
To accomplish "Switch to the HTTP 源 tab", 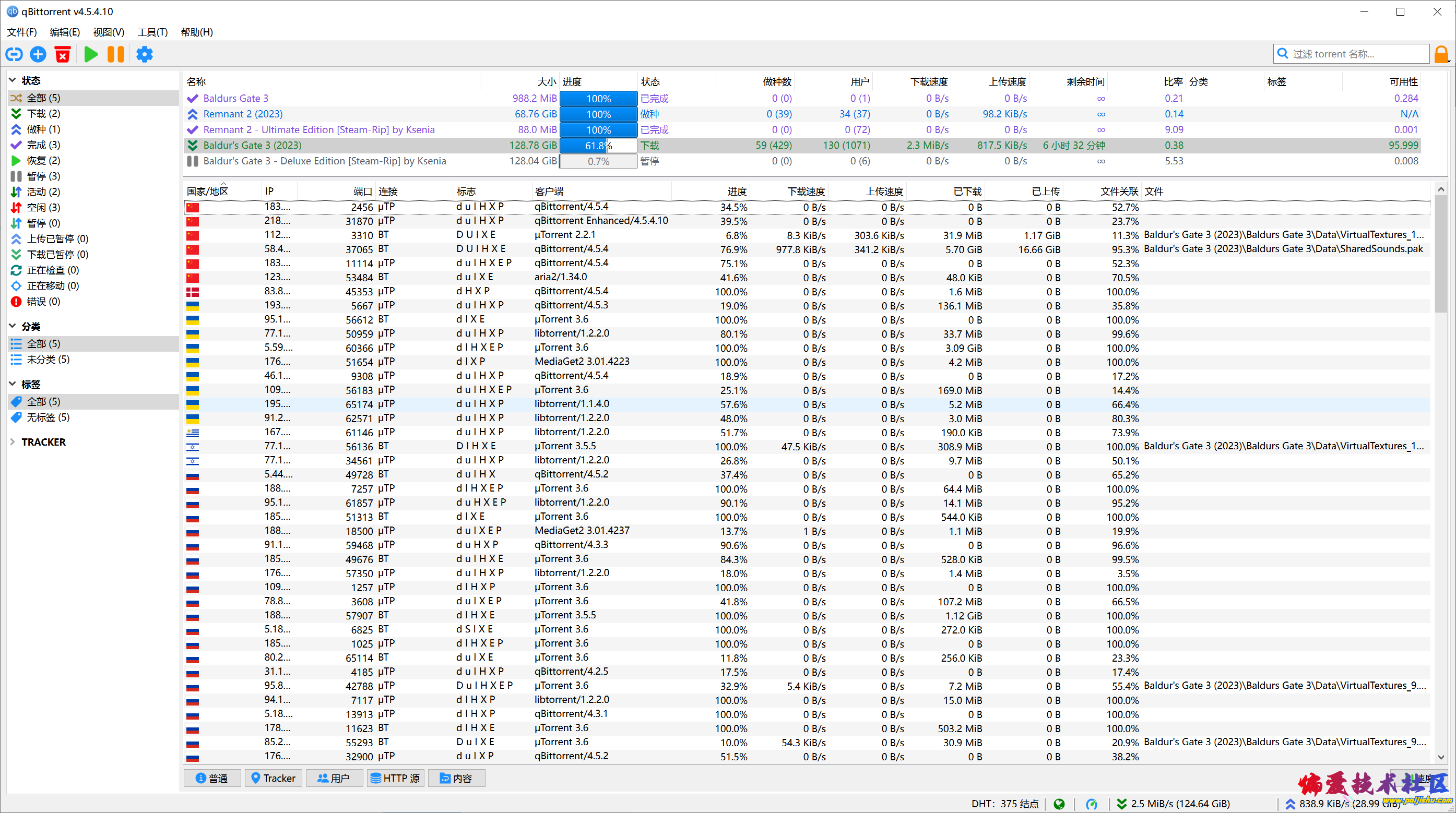I will pos(395,778).
